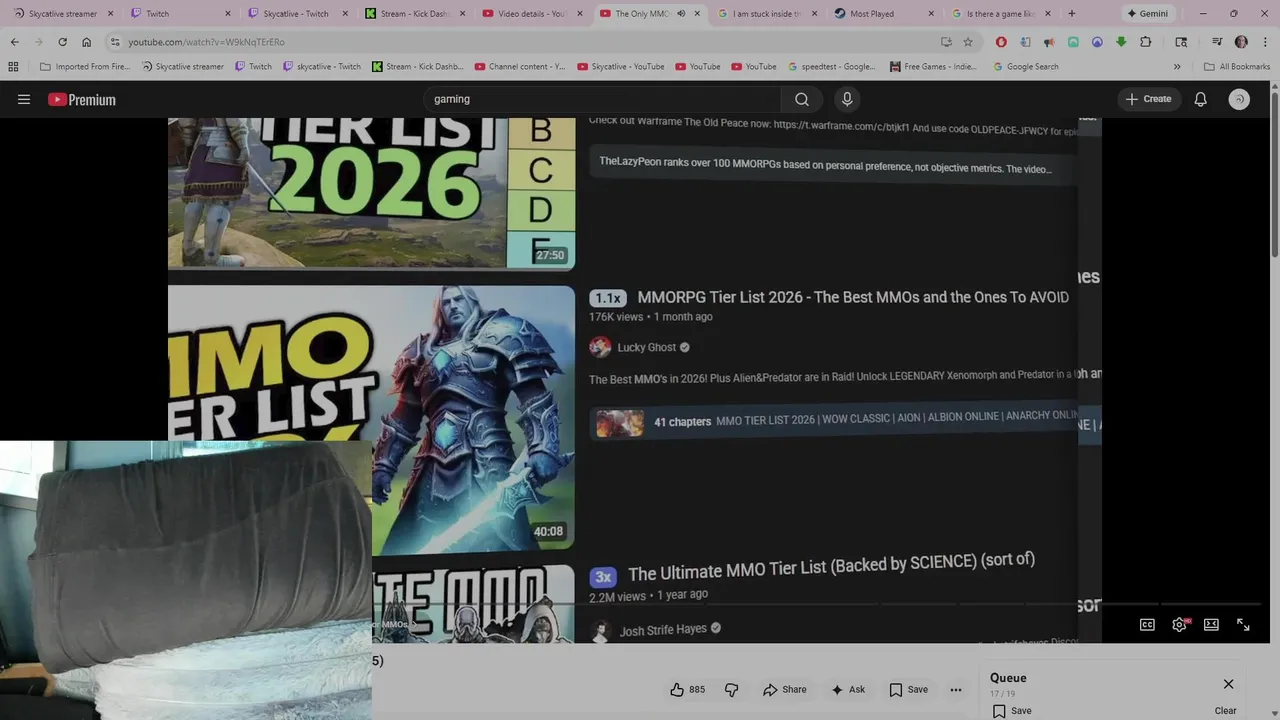Screen dimensions: 1280x720
Task: Click the search magnifier button
Action: [x=802, y=99]
